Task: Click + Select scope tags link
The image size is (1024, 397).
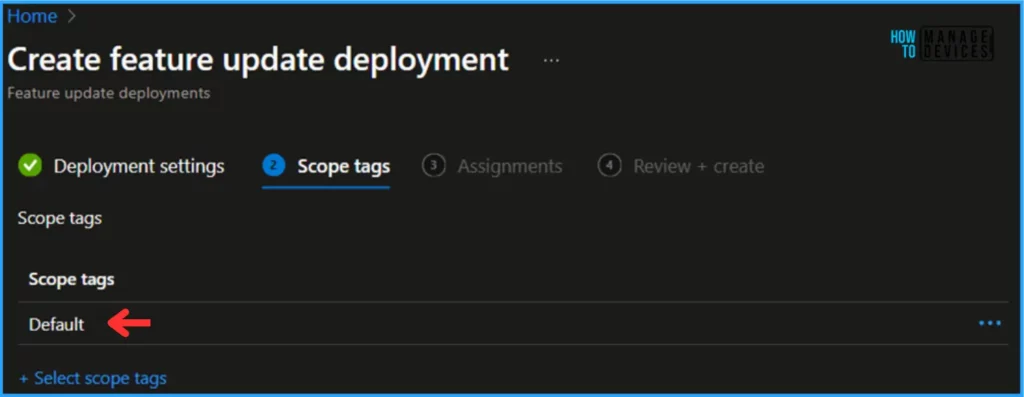Action: pos(93,378)
